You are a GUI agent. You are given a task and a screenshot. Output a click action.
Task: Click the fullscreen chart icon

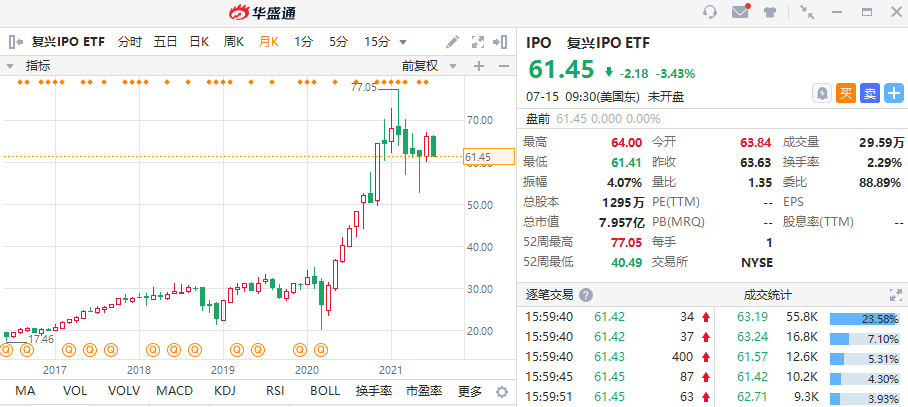[478, 42]
